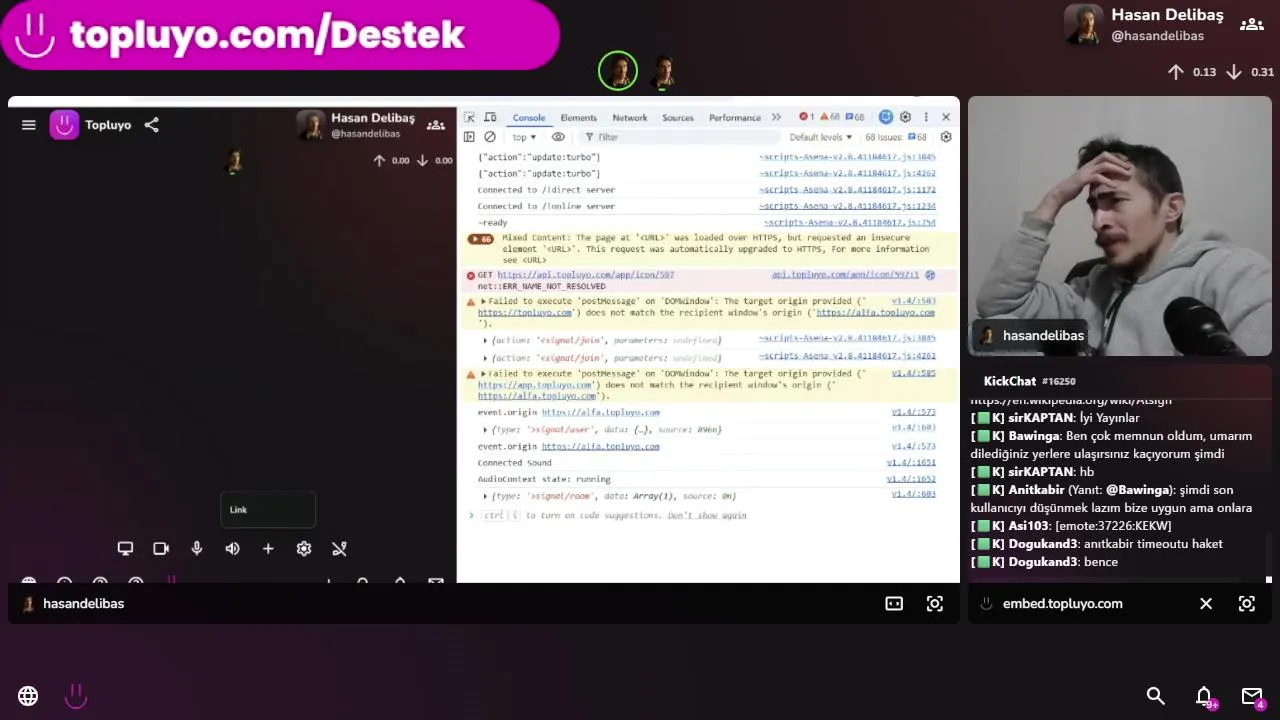Click the pink Topluyo icon in bottom bar
The height and width of the screenshot is (720, 1280).
[x=76, y=696]
